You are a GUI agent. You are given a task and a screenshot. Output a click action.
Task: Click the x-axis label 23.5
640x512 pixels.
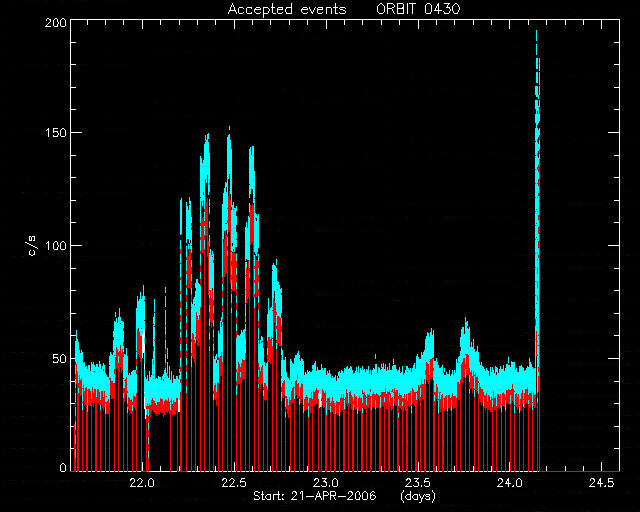[418, 483]
